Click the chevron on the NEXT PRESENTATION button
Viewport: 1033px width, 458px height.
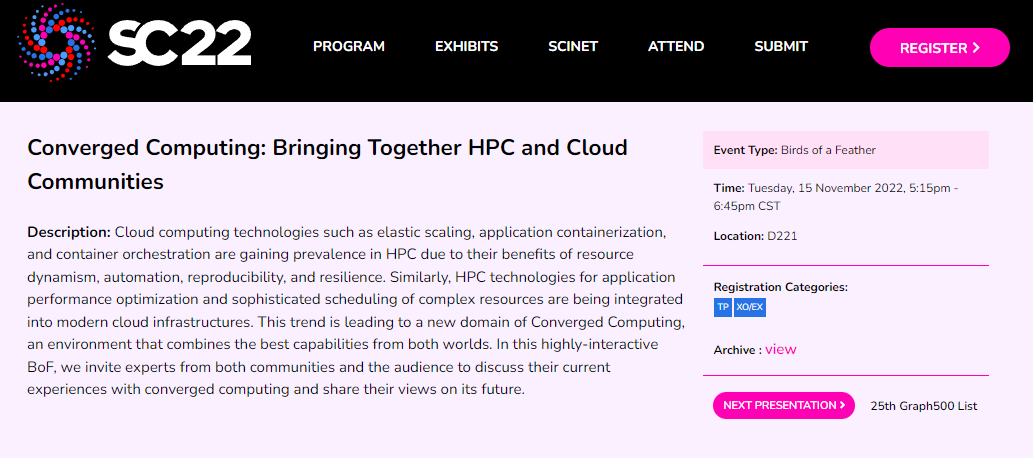843,405
